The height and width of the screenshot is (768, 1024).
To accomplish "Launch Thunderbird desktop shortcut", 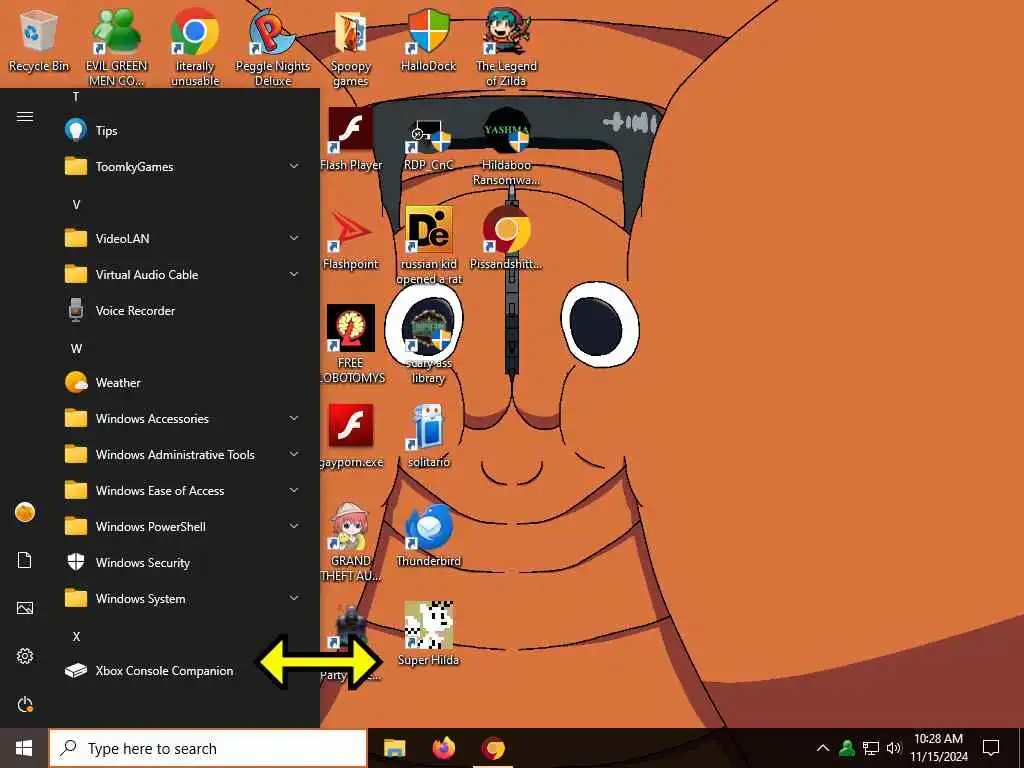I will (x=428, y=535).
